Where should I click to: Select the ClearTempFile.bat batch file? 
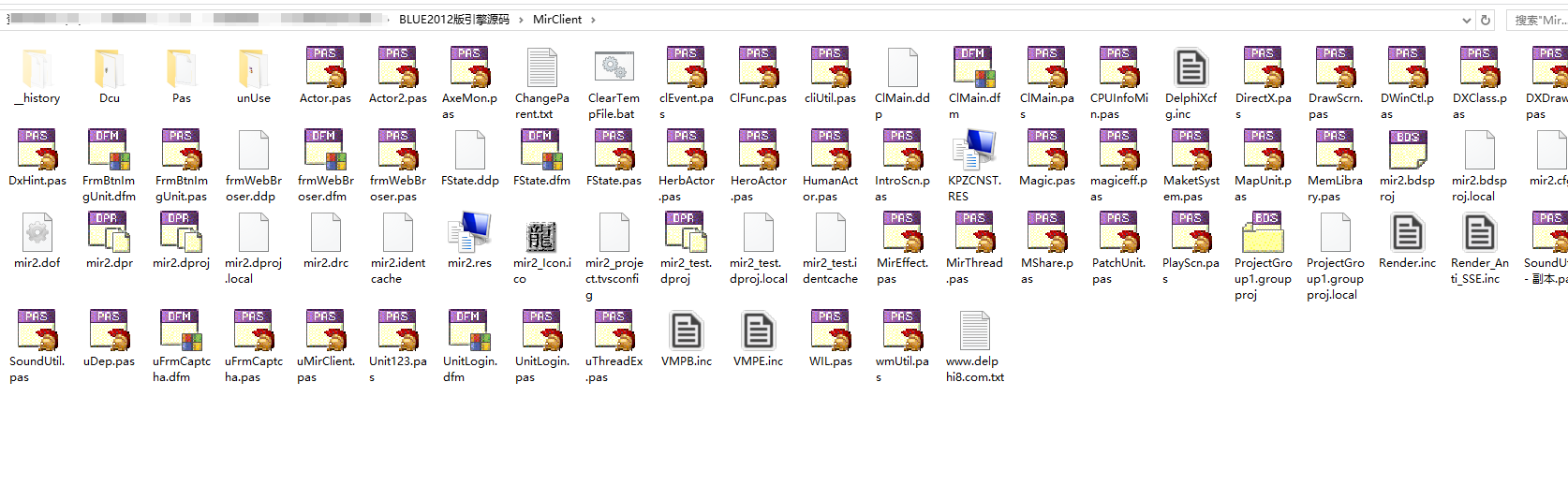[x=614, y=70]
